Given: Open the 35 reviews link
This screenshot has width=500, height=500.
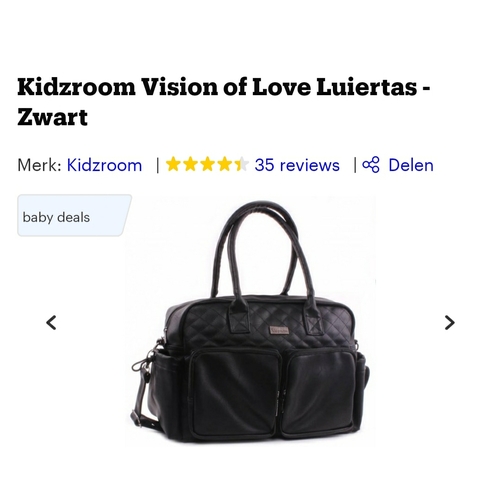Looking at the screenshot, I should point(297,165).
